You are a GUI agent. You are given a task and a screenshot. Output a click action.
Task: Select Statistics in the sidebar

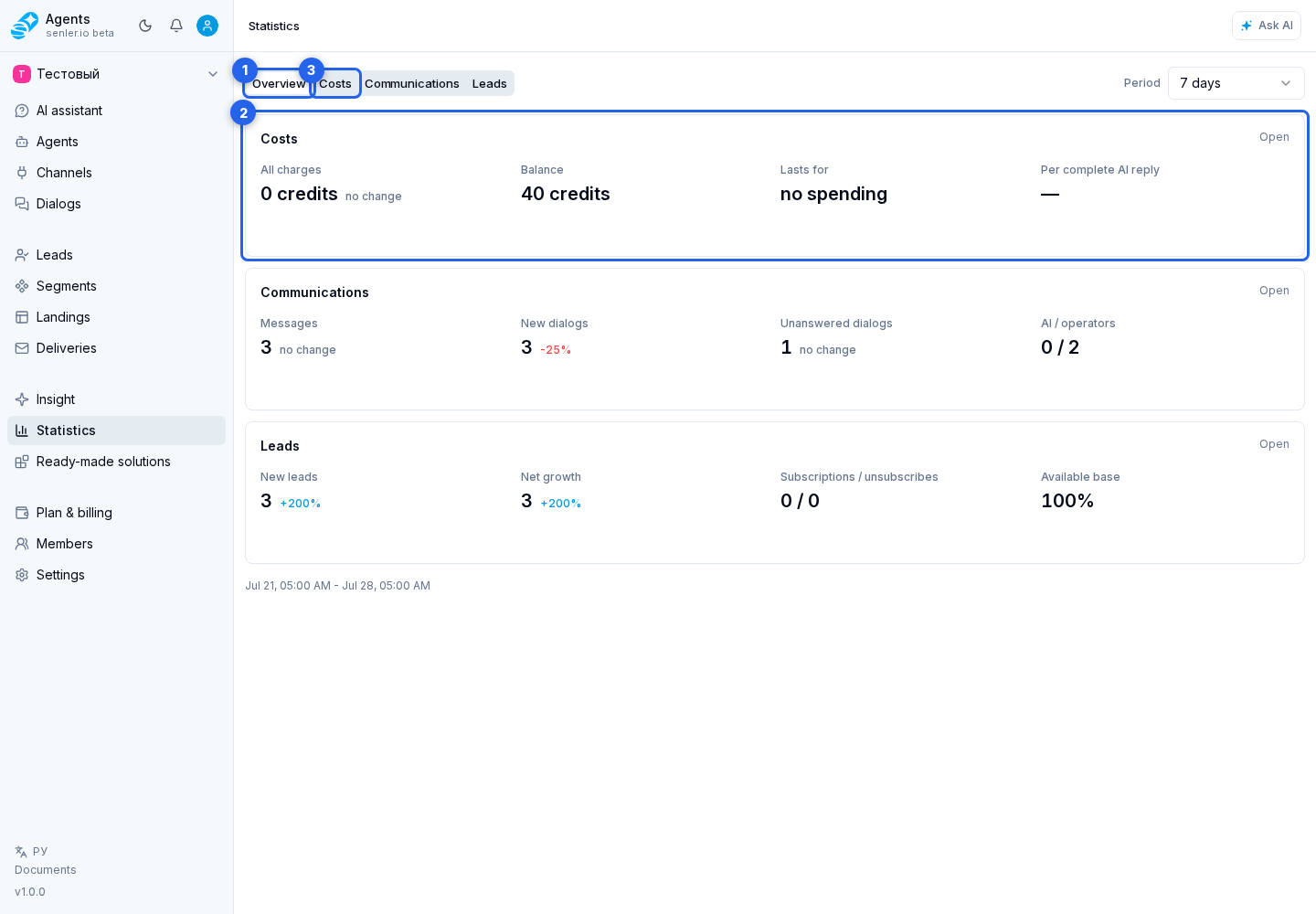point(116,430)
